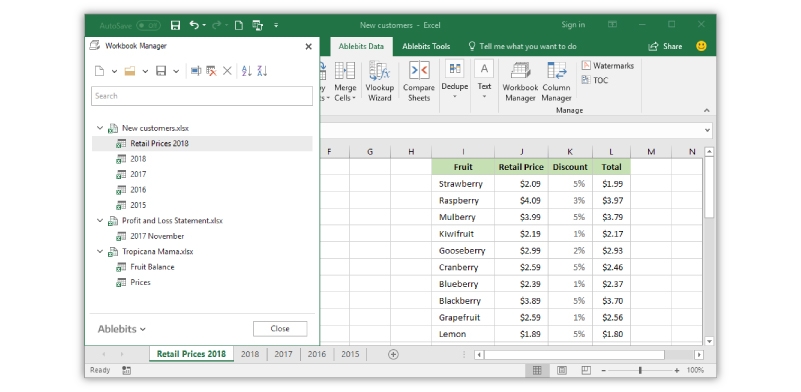
Task: Collapse Profit and Loss Statement.xlsx node
Action: pos(100,220)
